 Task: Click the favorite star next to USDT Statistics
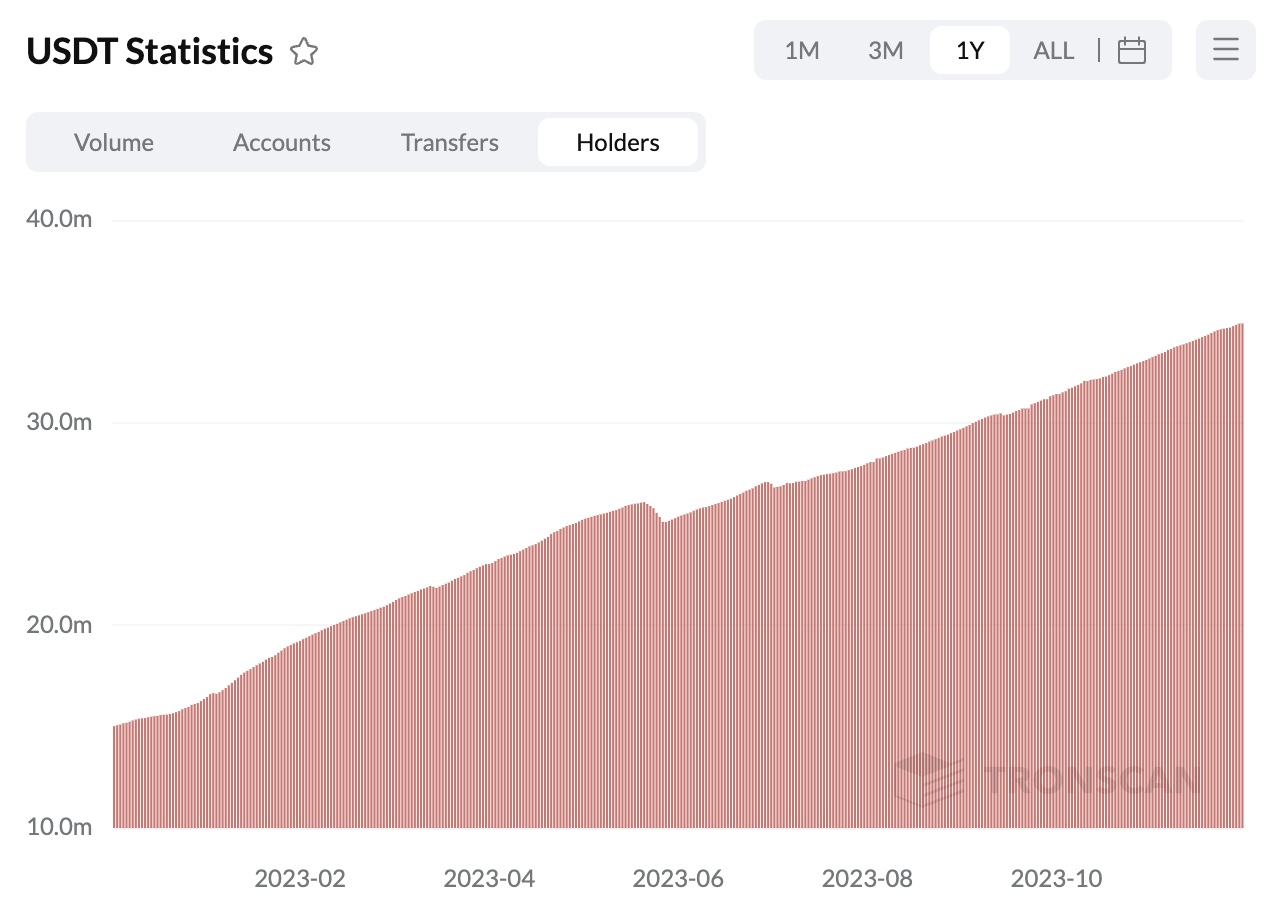pyautogui.click(x=304, y=51)
